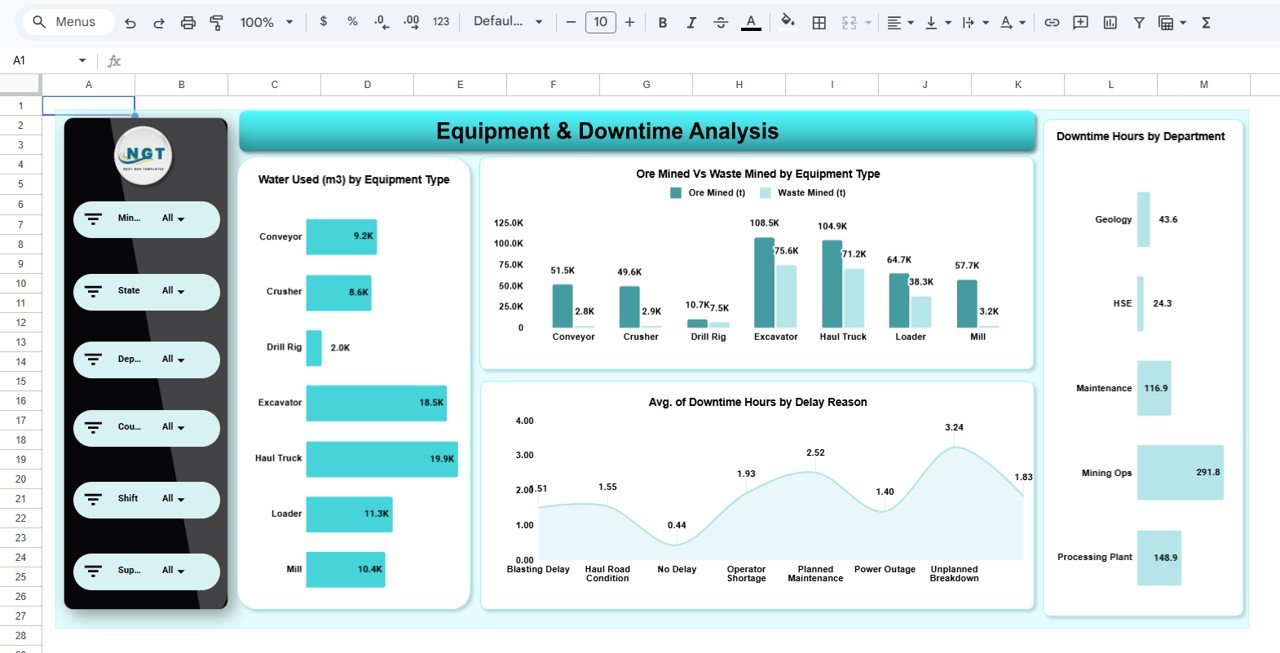The image size is (1280, 653).
Task: Click the format as percent icon
Action: [350, 21]
